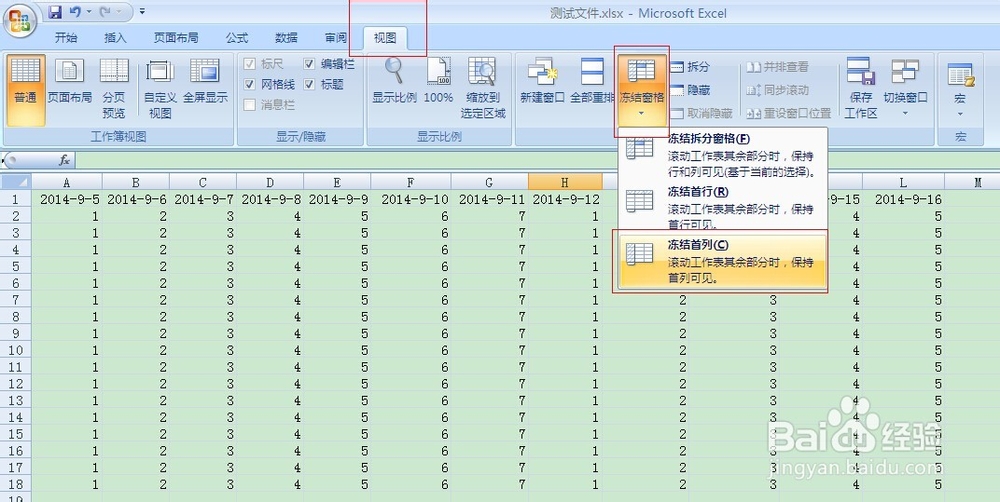The image size is (1000, 502).
Task: Open a 新建窗口
Action: (542, 82)
